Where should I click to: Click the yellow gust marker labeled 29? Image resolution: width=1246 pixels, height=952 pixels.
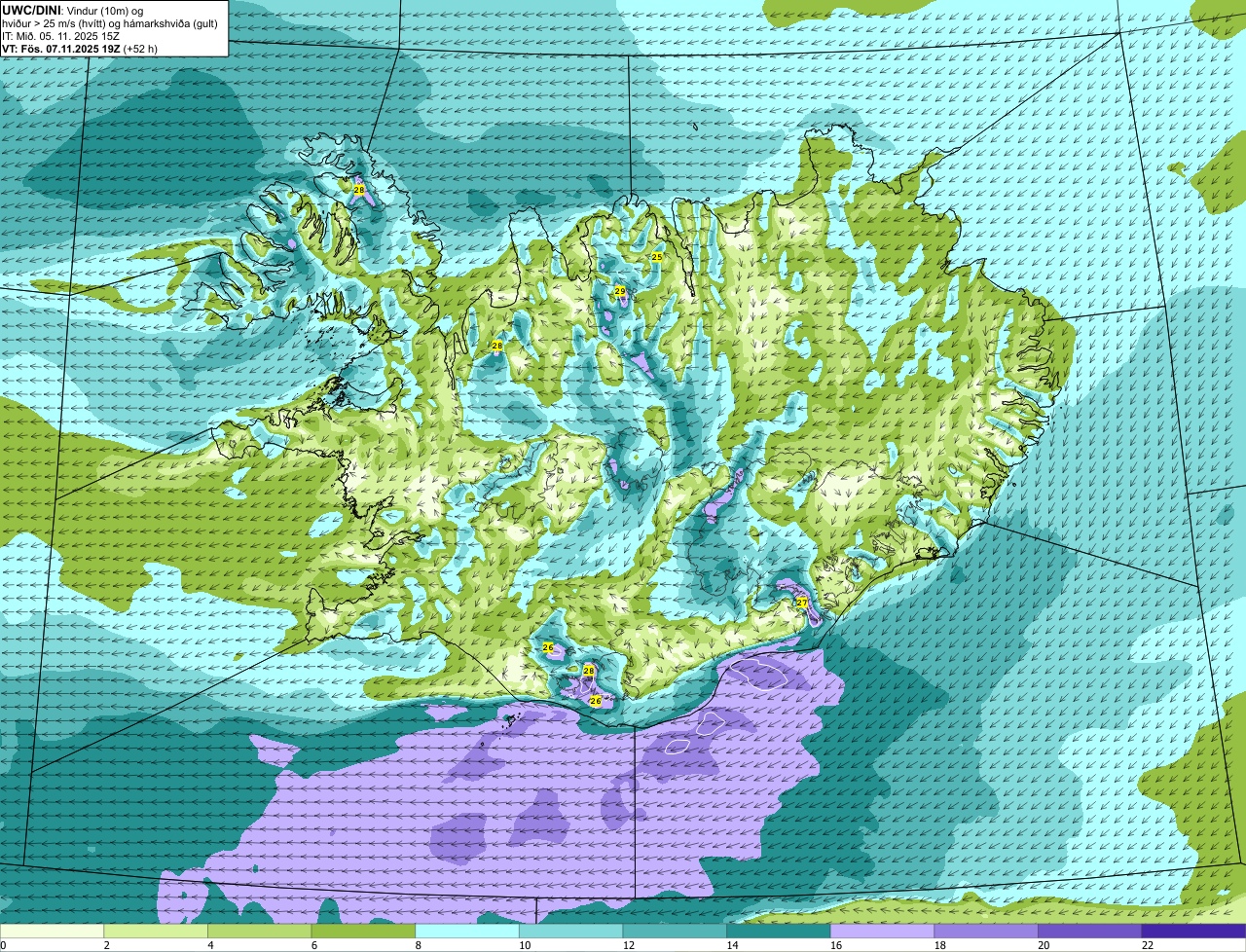[620, 291]
